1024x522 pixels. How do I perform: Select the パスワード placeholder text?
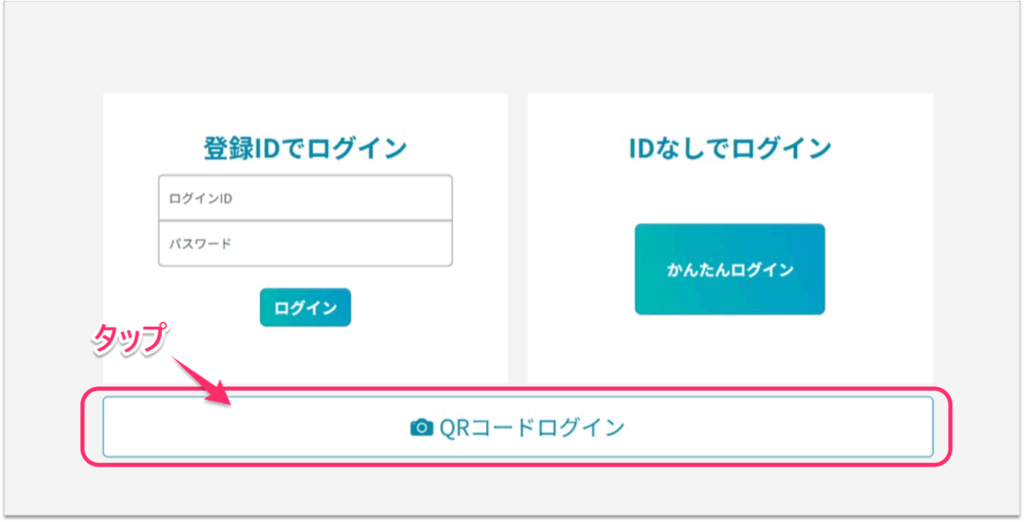point(200,244)
